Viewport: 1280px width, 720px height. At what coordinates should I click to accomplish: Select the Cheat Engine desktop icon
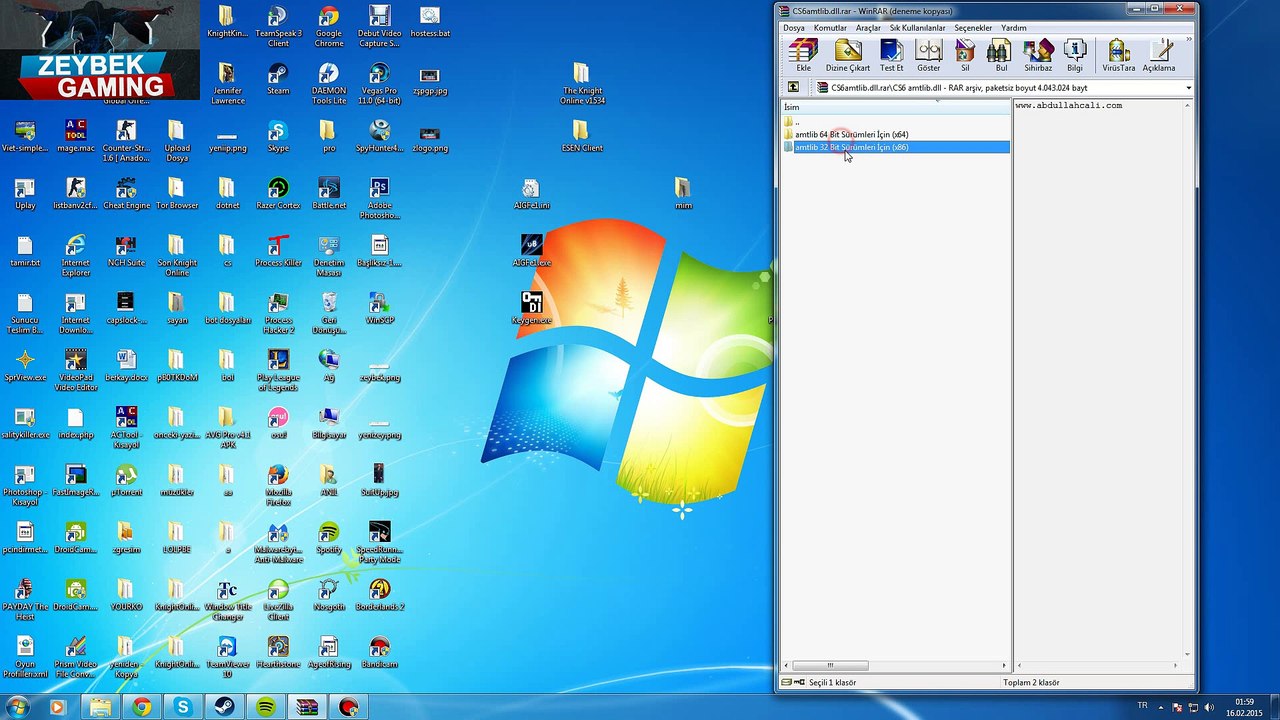[126, 194]
